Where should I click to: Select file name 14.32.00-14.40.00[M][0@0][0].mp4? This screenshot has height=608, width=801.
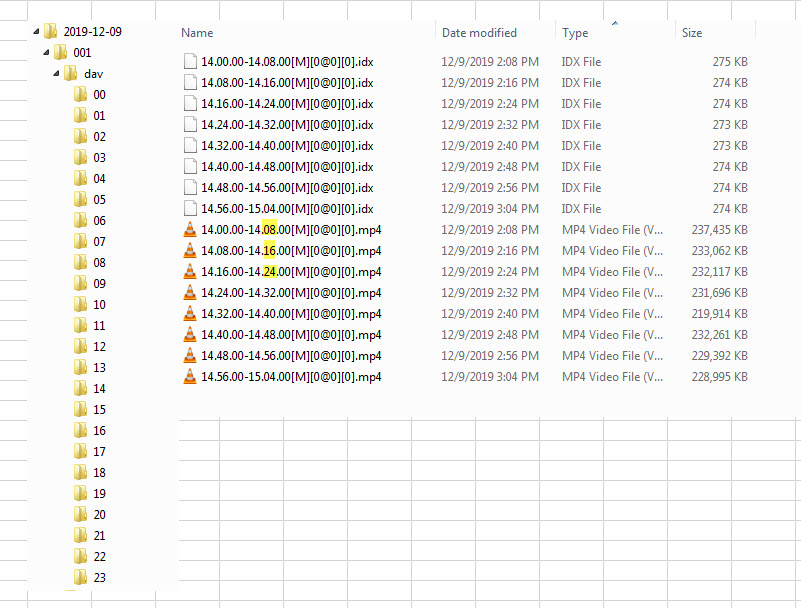click(x=291, y=314)
